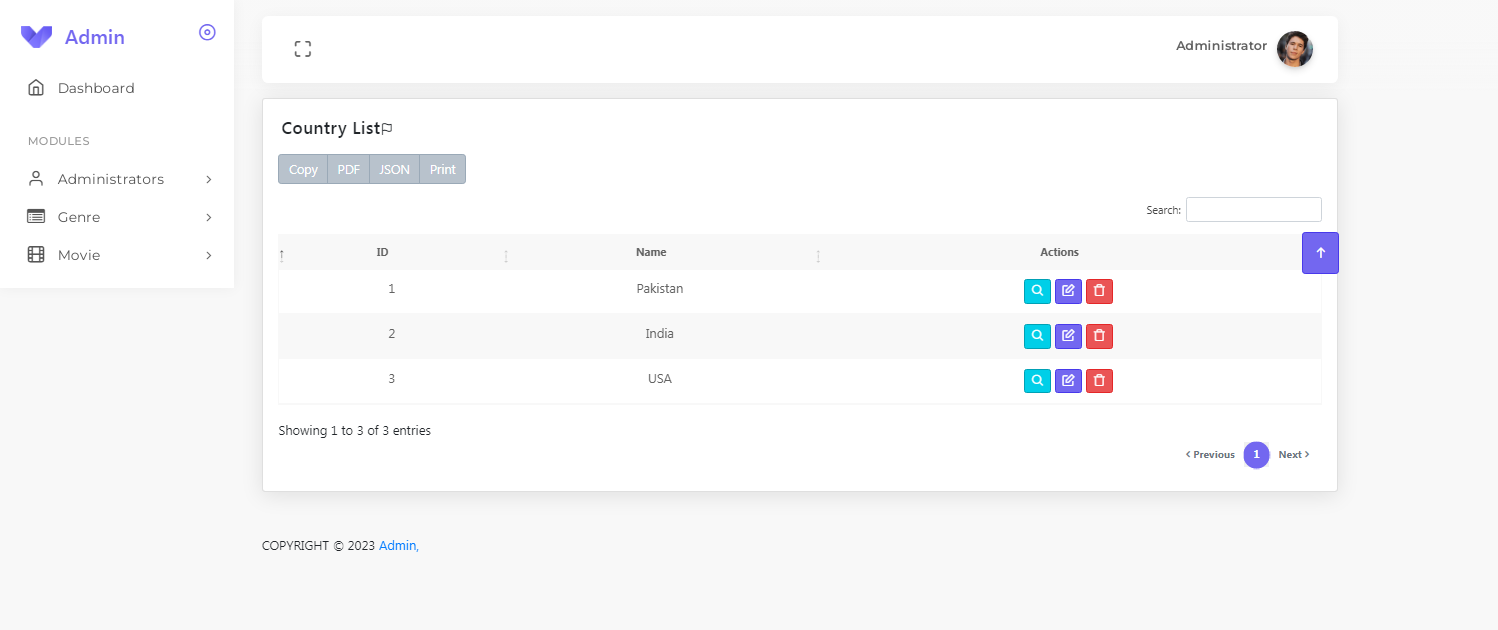The width and height of the screenshot is (1498, 630).
Task: Select the Dashboard home icon
Action: [37, 87]
